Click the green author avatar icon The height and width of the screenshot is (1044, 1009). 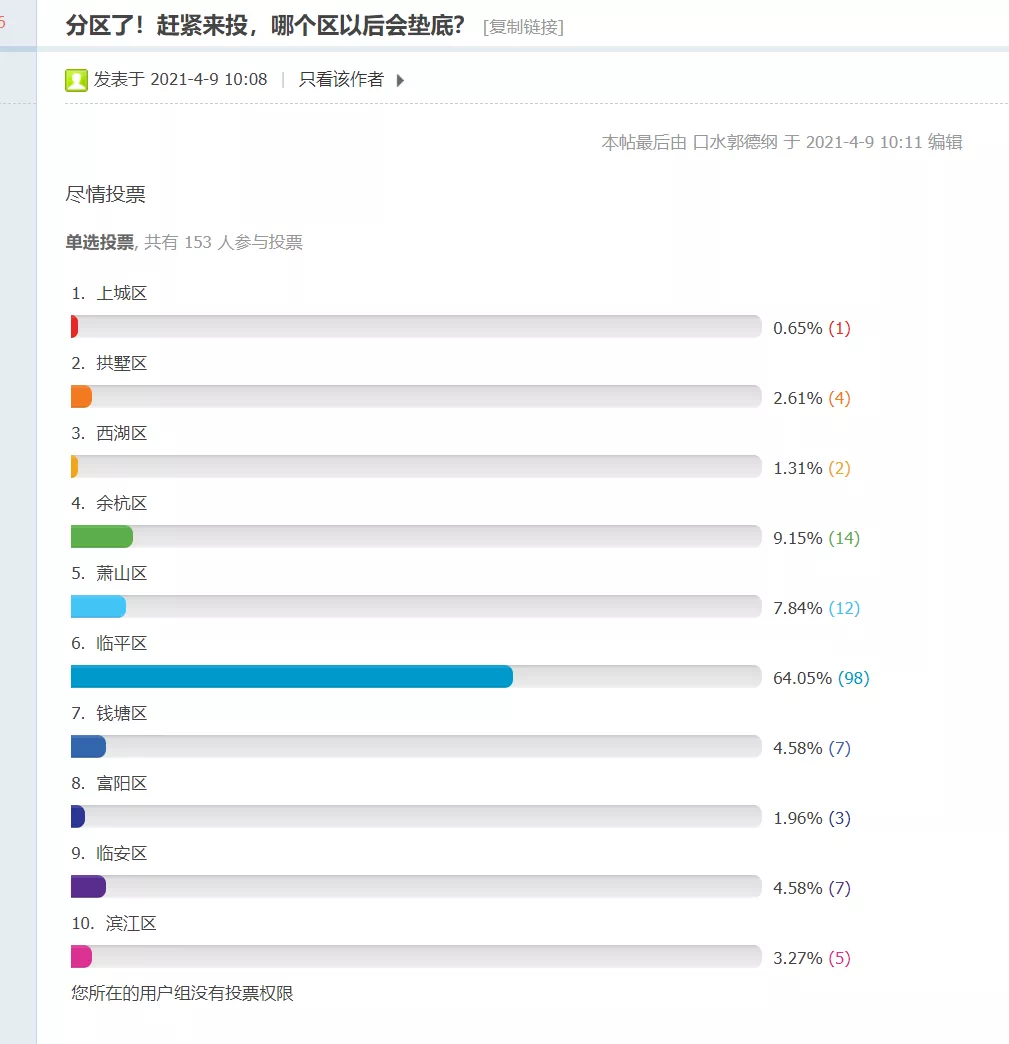tap(76, 80)
